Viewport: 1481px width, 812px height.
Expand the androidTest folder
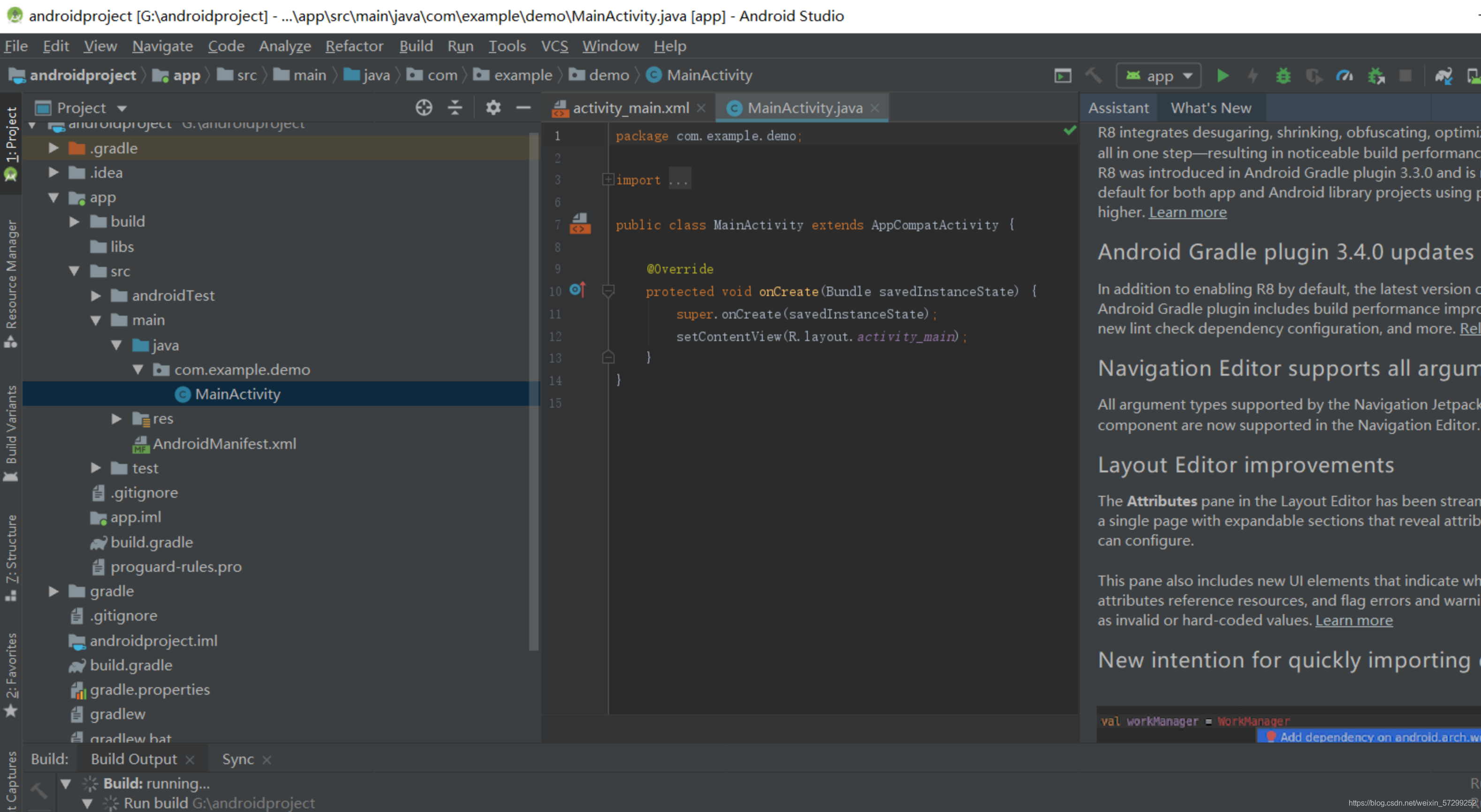pyautogui.click(x=95, y=296)
